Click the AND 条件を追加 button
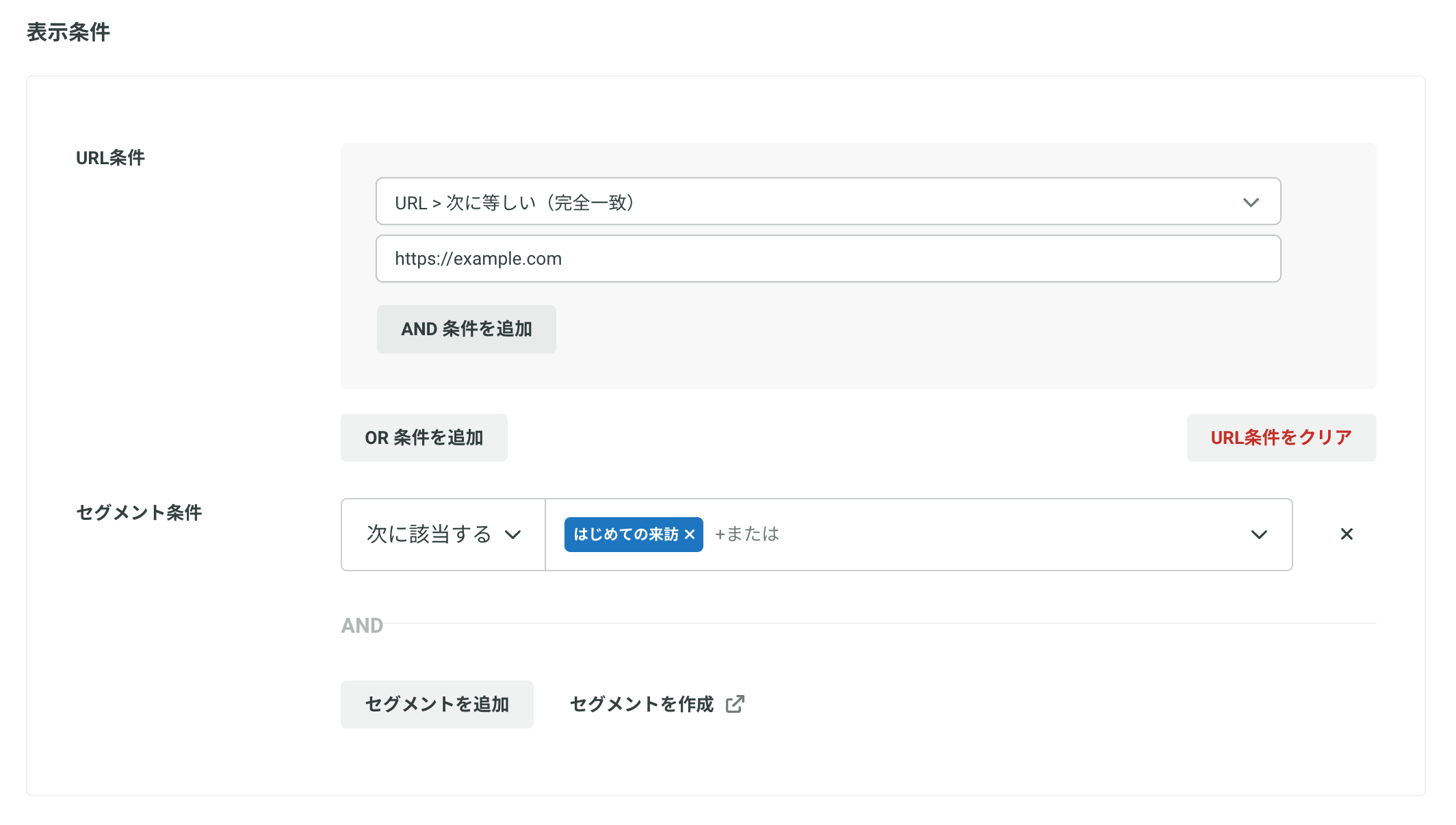Screen dimensions: 1456x825 pyautogui.click(x=466, y=329)
